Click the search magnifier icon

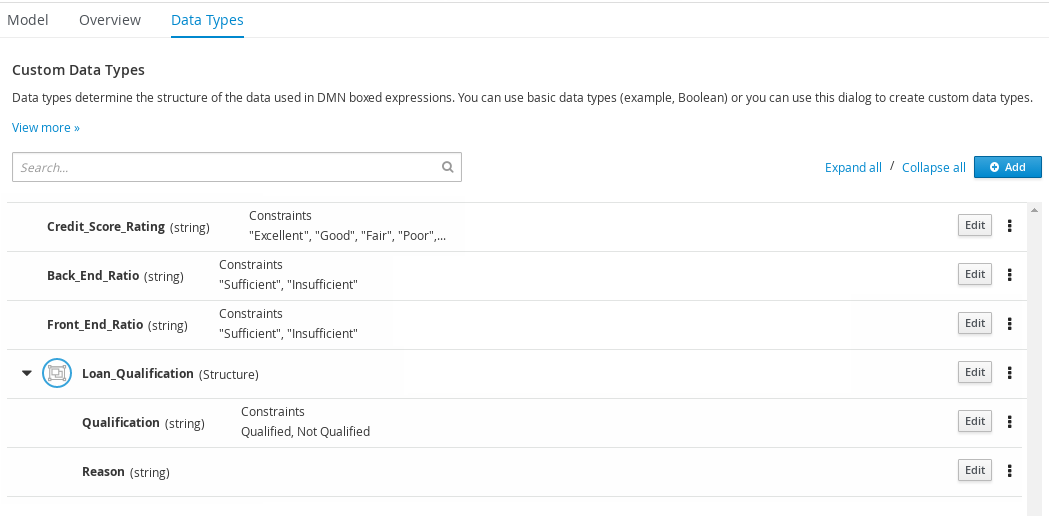[448, 168]
